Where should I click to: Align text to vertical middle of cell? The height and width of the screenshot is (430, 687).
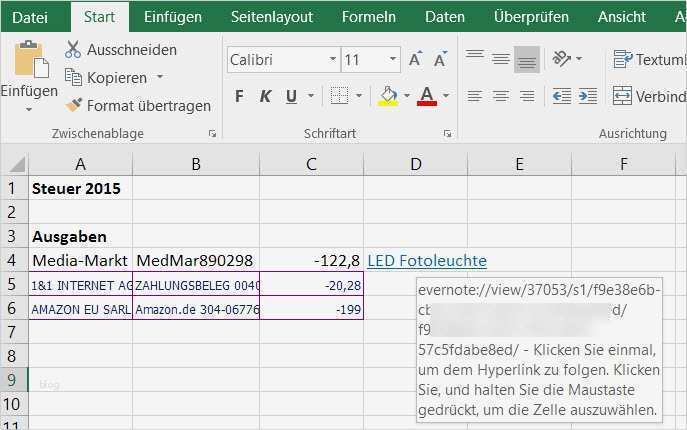(x=501, y=59)
